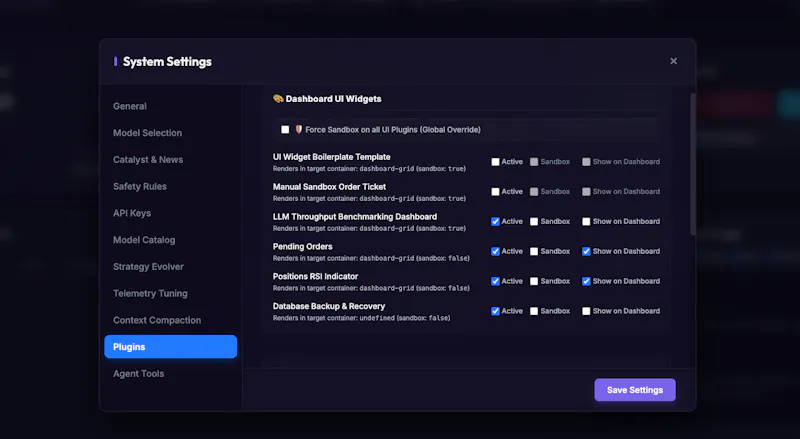Select the Plugins sidebar item
This screenshot has width=800, height=439.
[x=170, y=347]
